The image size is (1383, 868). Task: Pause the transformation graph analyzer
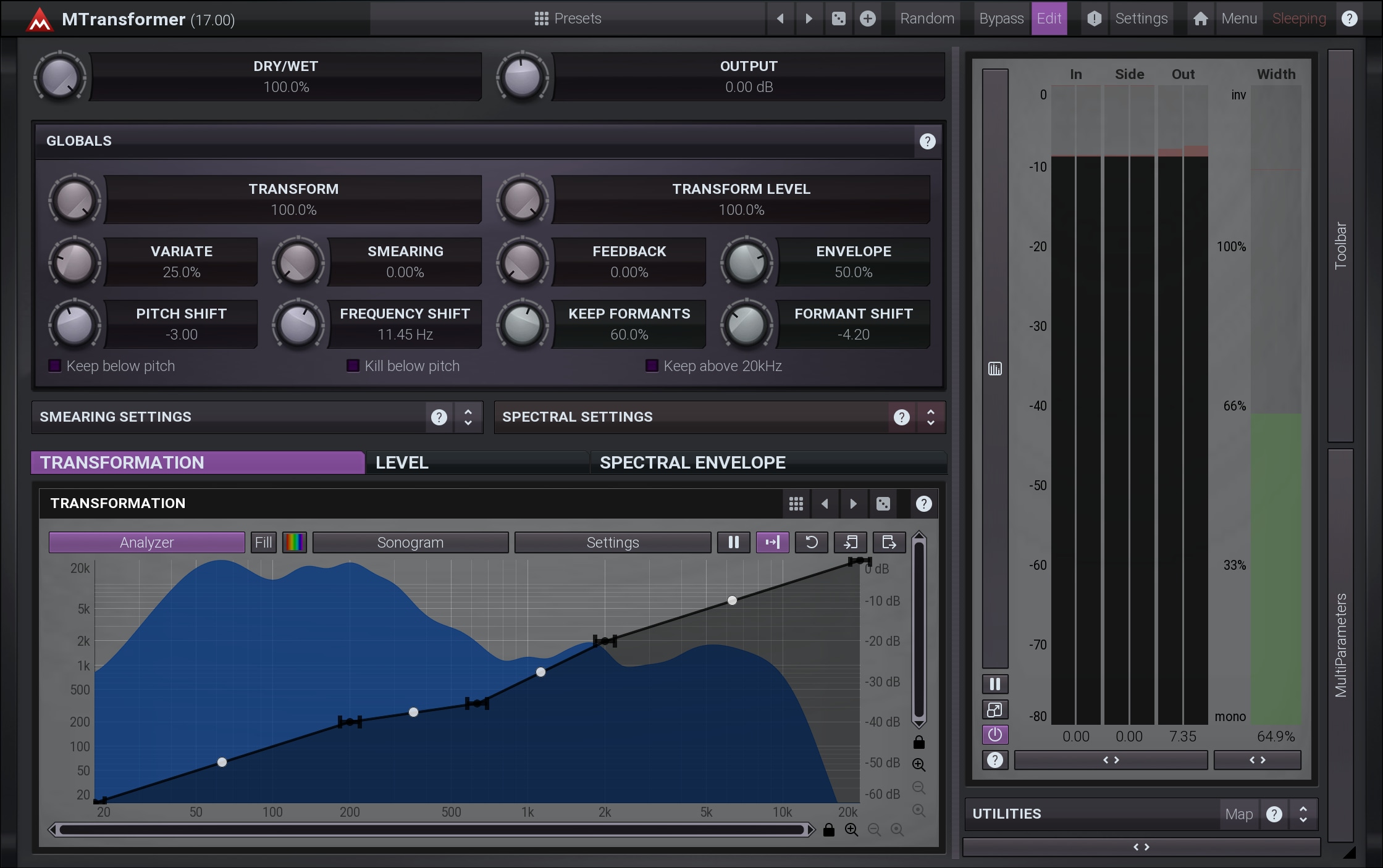733,542
